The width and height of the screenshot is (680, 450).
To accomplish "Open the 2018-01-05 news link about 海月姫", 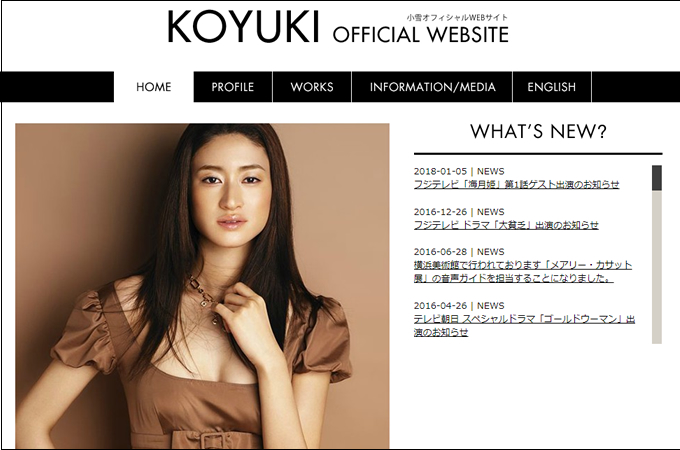I will coord(517,184).
